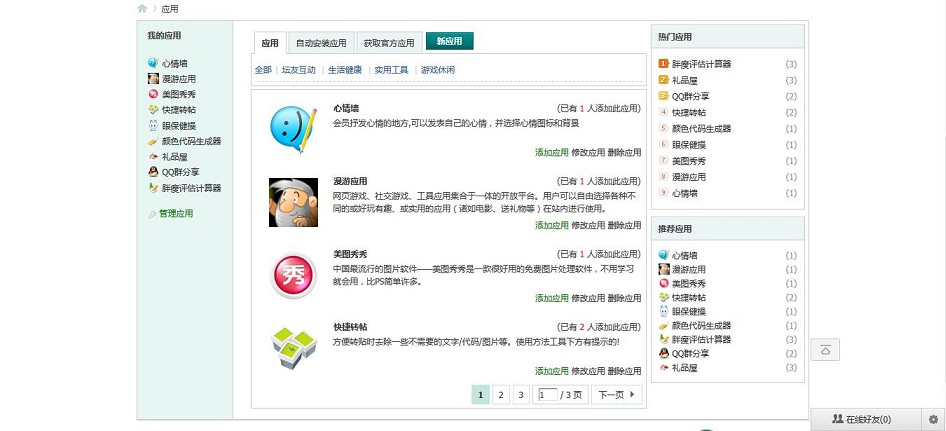Filter apps by 生活健康
The width and height of the screenshot is (946, 431).
click(x=345, y=70)
